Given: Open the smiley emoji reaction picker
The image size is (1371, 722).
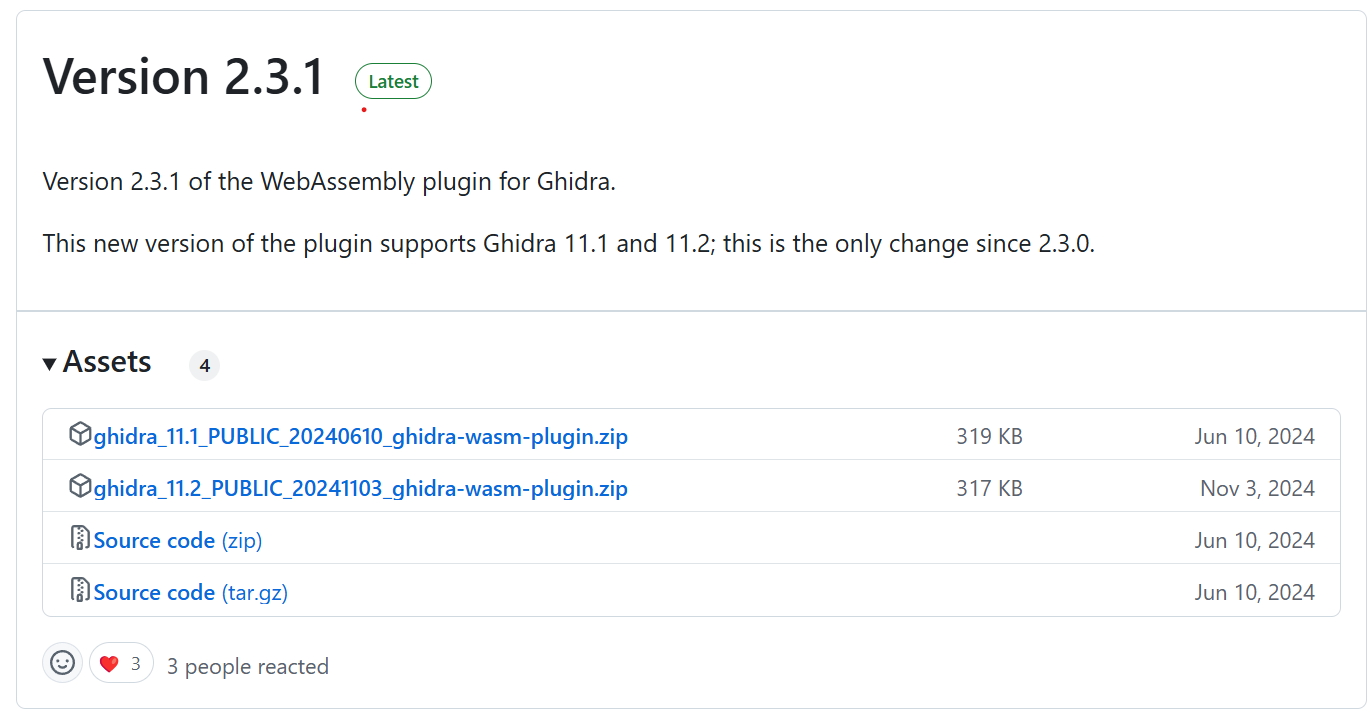Looking at the screenshot, I should pos(63,663).
